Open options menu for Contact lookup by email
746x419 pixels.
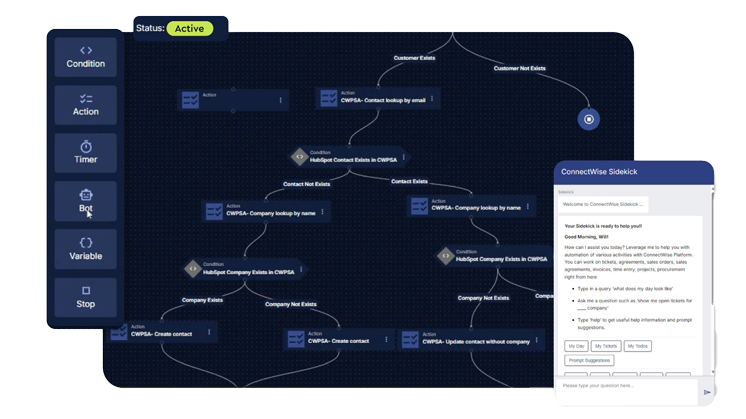pyautogui.click(x=432, y=99)
